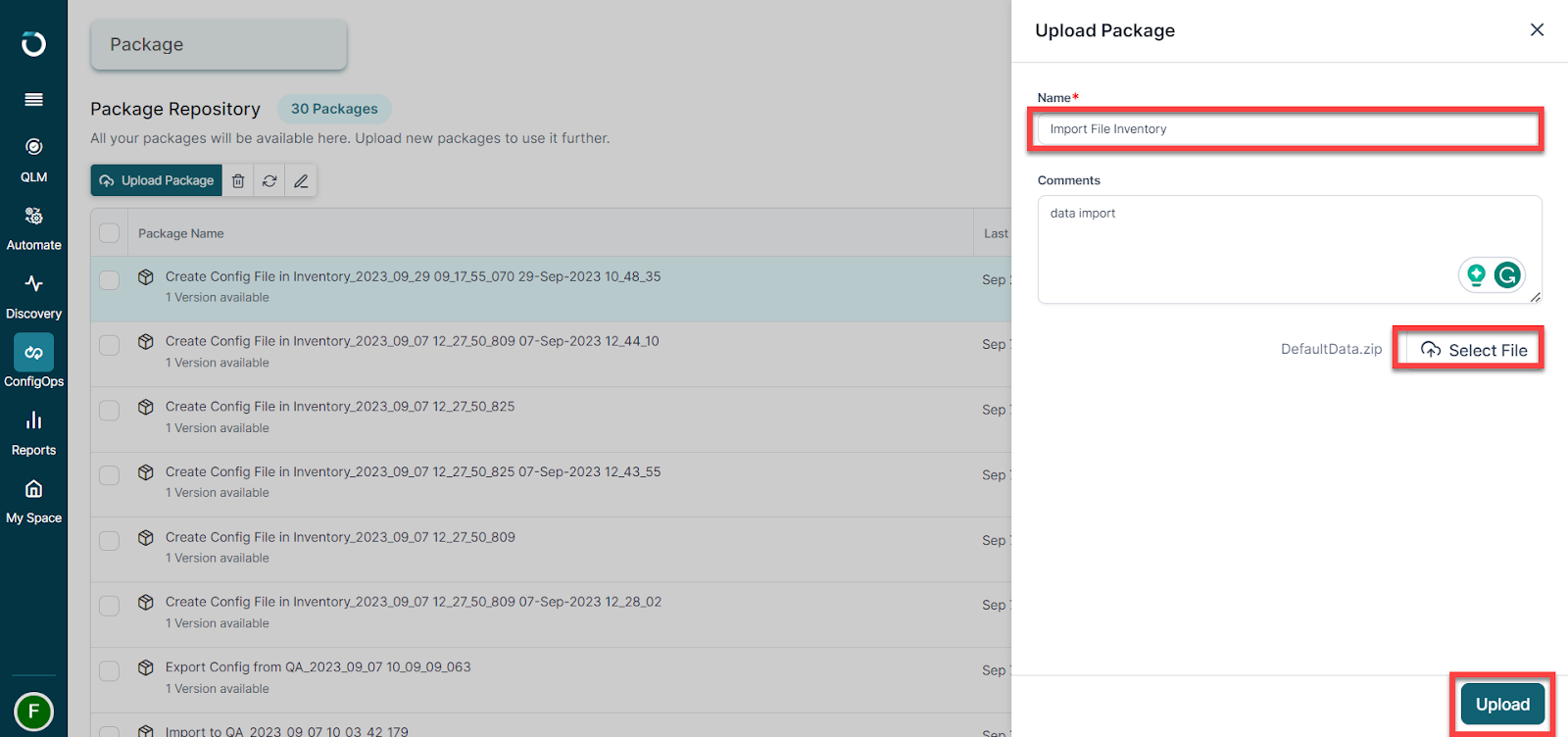Click box icon of Export Config package

click(146, 667)
